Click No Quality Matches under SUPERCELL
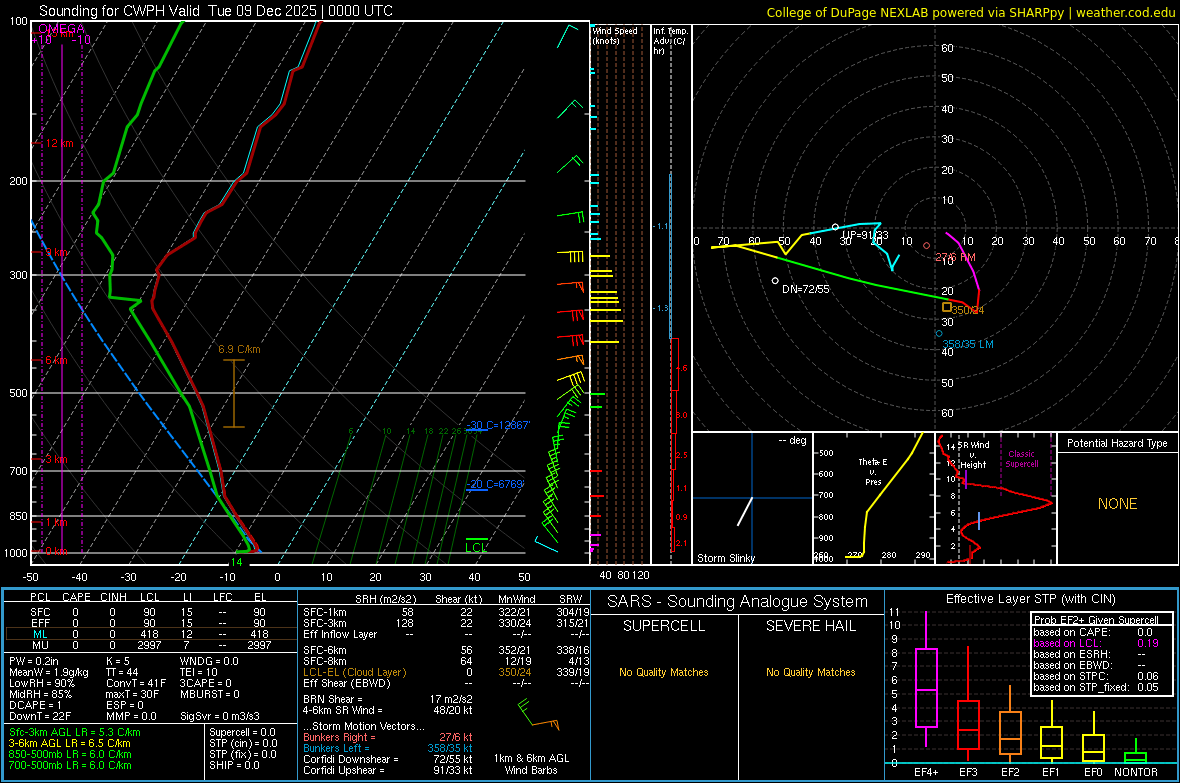 click(x=664, y=672)
